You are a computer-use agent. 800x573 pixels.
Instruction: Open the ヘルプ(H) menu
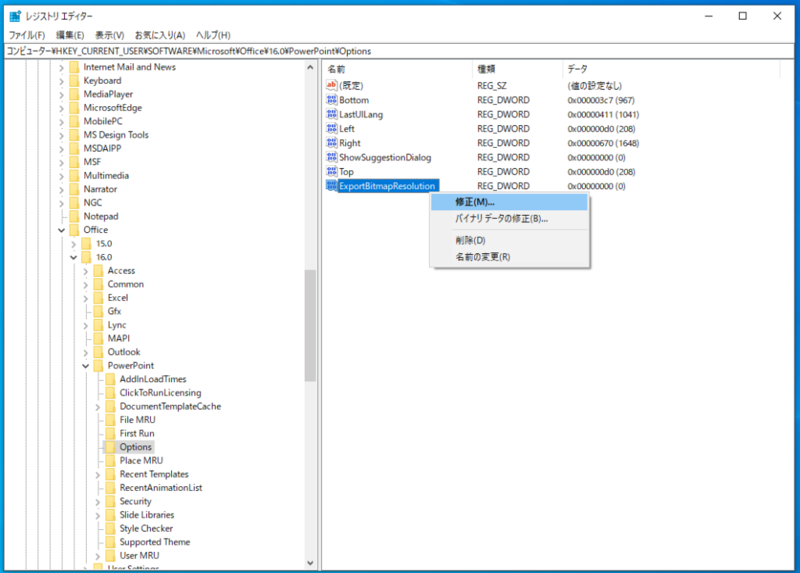tap(213, 35)
